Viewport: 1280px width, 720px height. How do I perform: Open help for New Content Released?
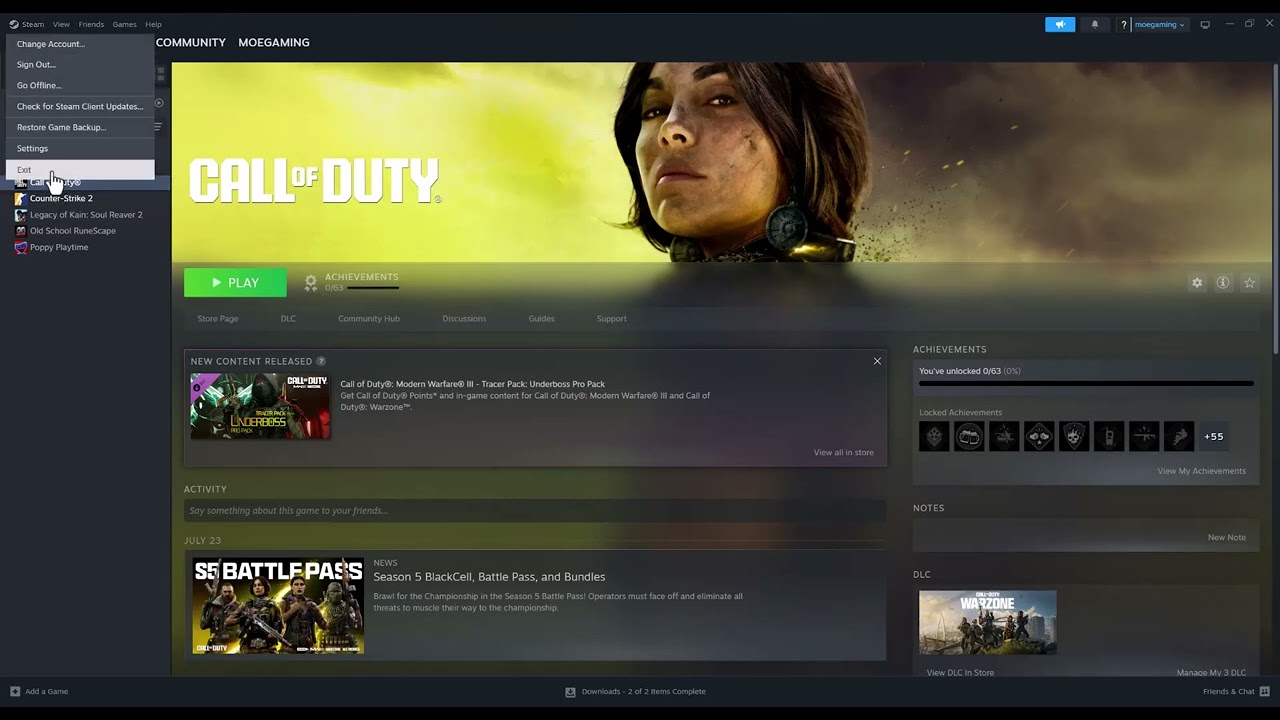click(321, 361)
